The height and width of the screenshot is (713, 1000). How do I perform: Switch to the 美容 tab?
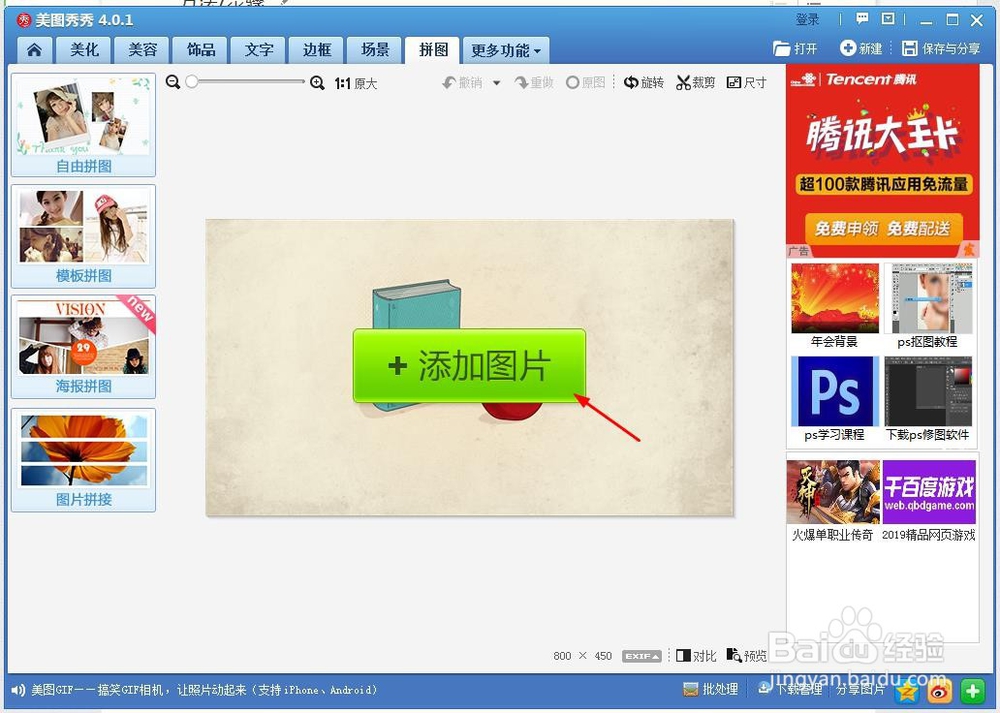coord(141,49)
